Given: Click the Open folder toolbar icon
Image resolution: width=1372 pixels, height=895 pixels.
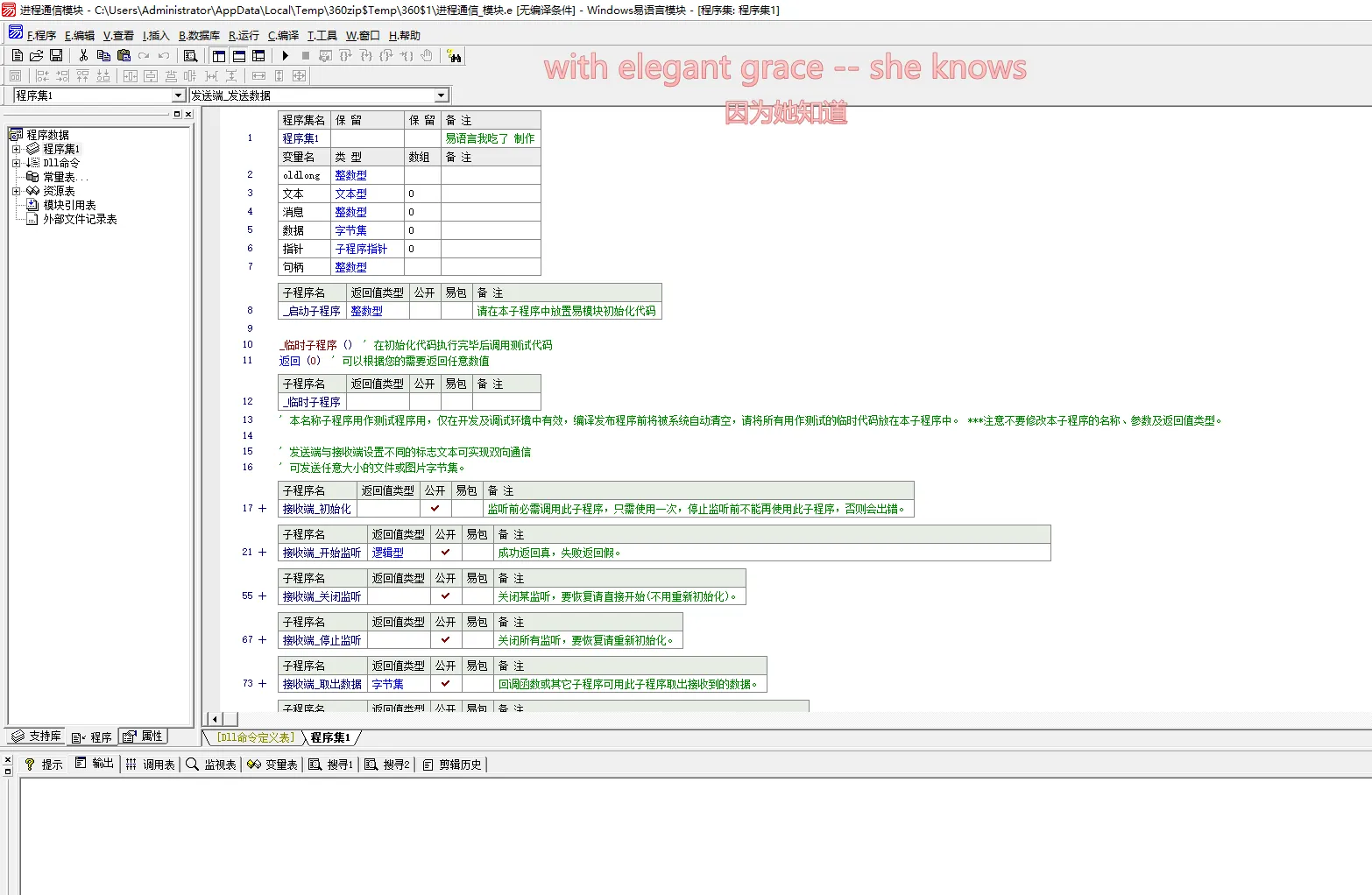Looking at the screenshot, I should 37,55.
